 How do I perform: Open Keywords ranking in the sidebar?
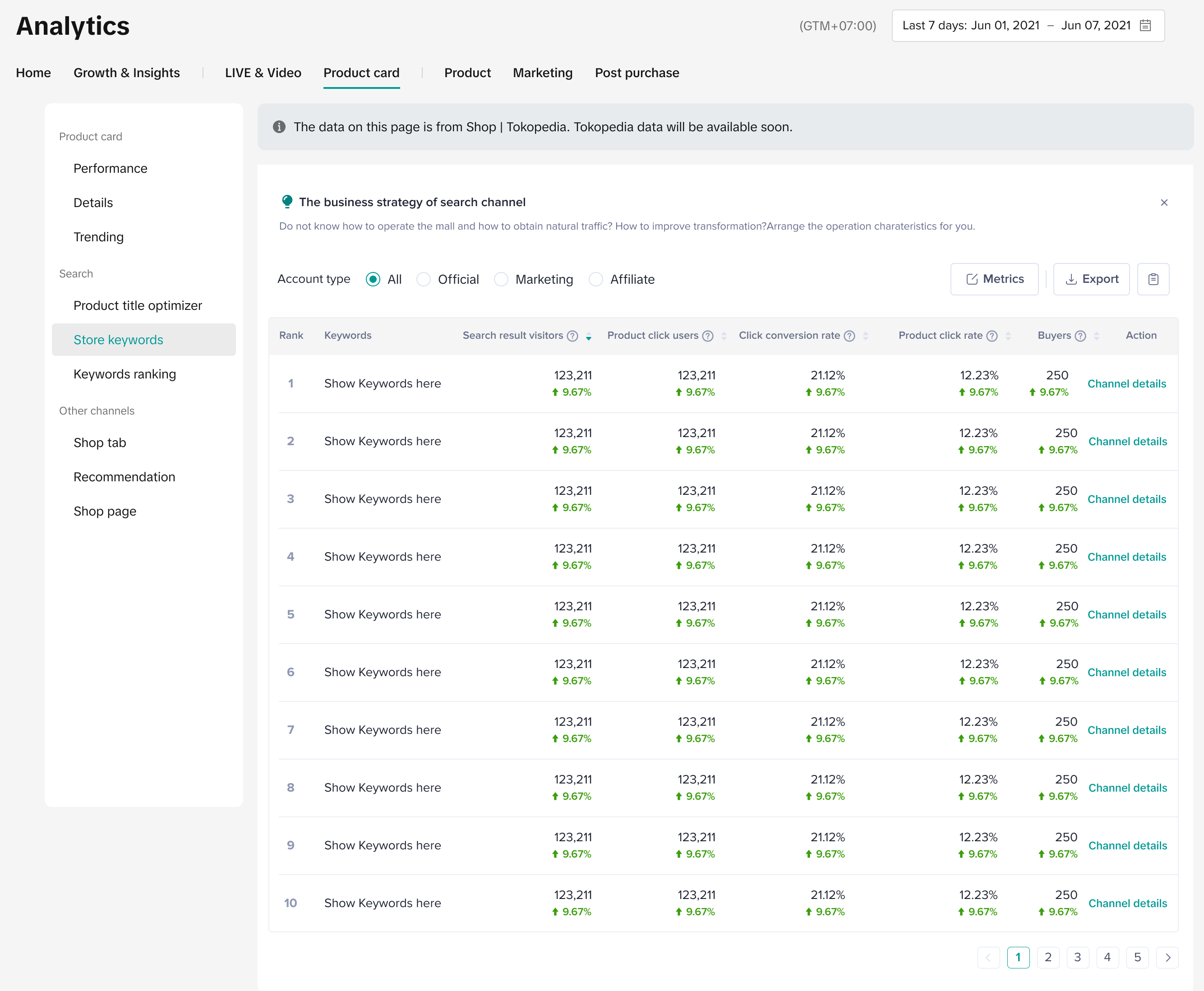tap(125, 374)
